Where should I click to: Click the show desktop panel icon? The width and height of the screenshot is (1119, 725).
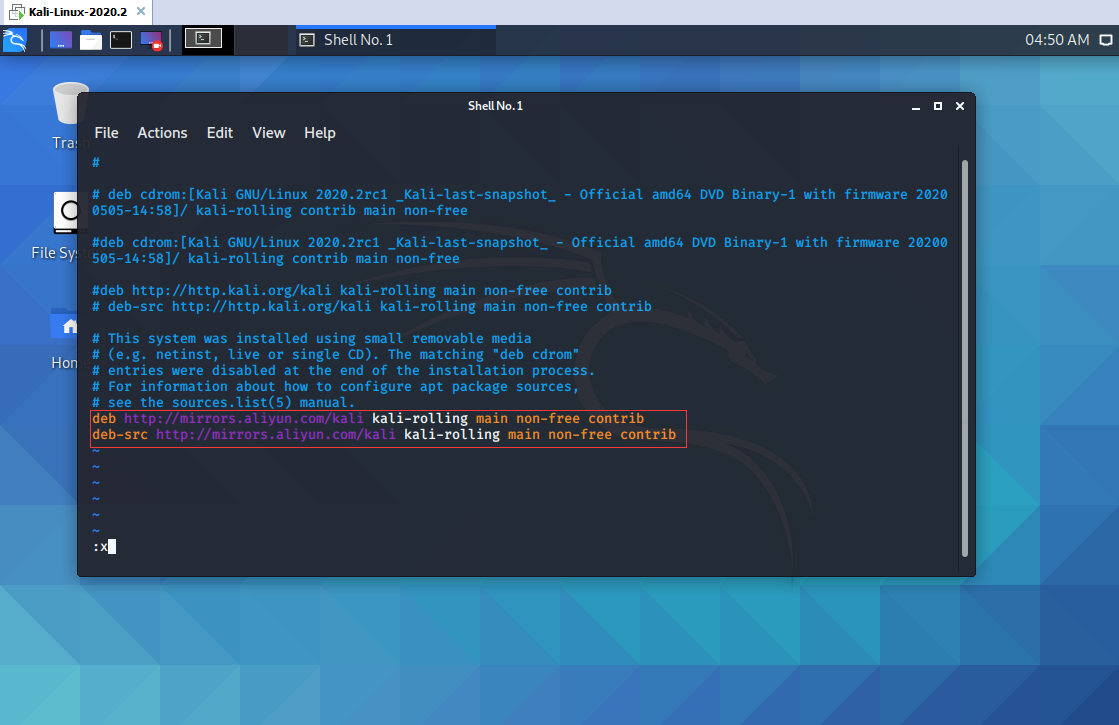61,40
